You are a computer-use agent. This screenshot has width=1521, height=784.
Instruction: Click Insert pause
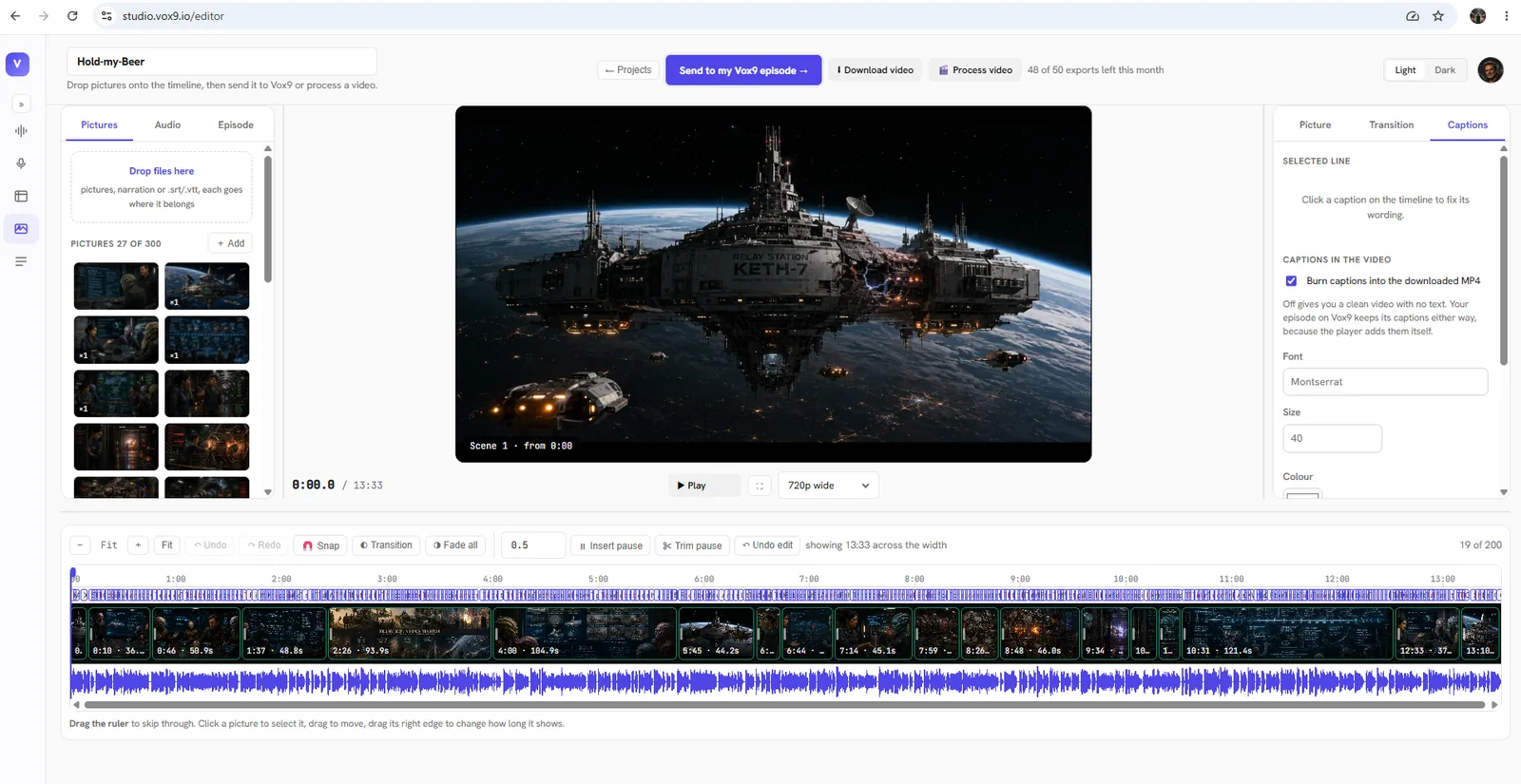point(610,545)
